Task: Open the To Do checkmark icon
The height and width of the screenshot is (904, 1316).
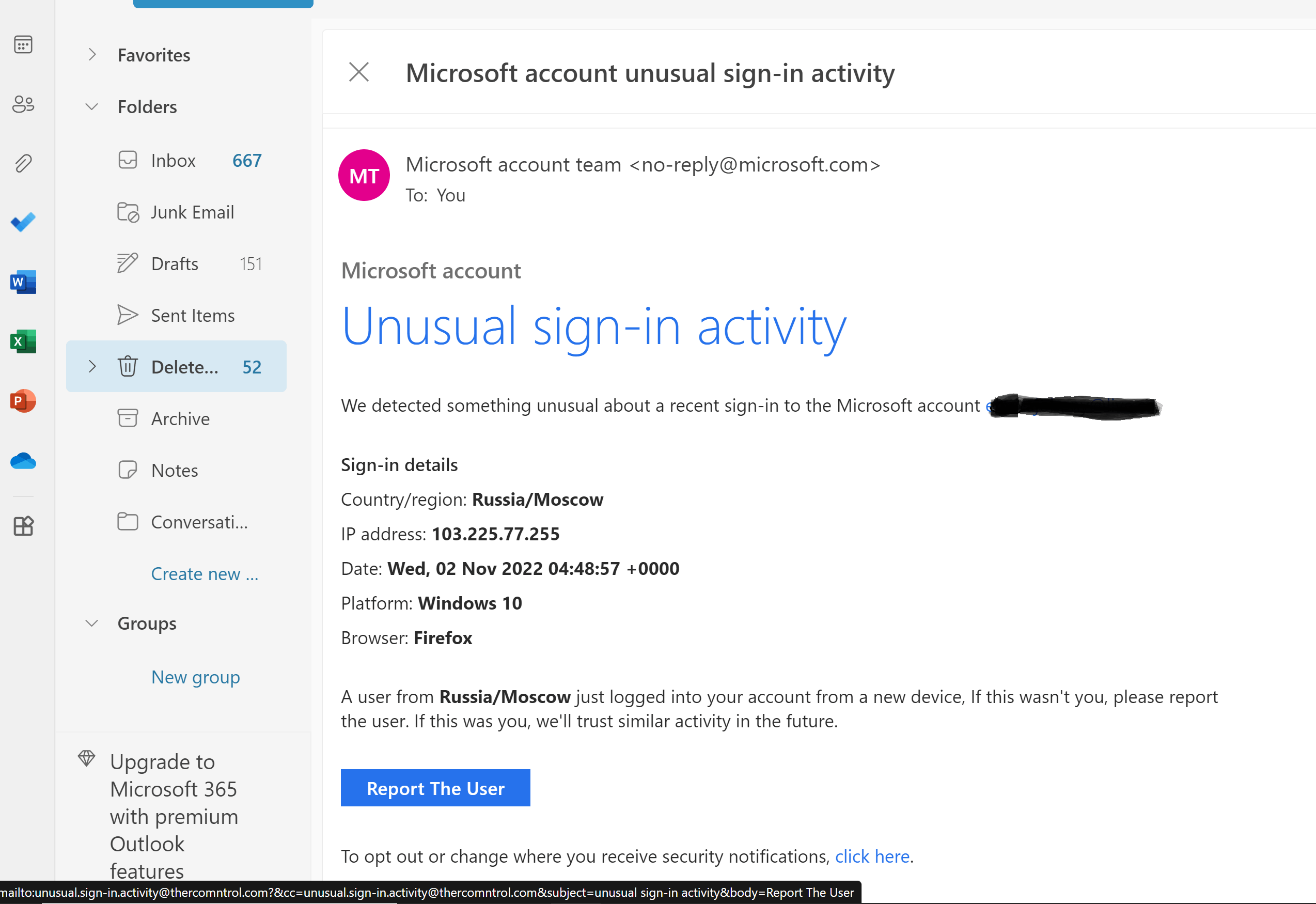Action: [x=23, y=222]
